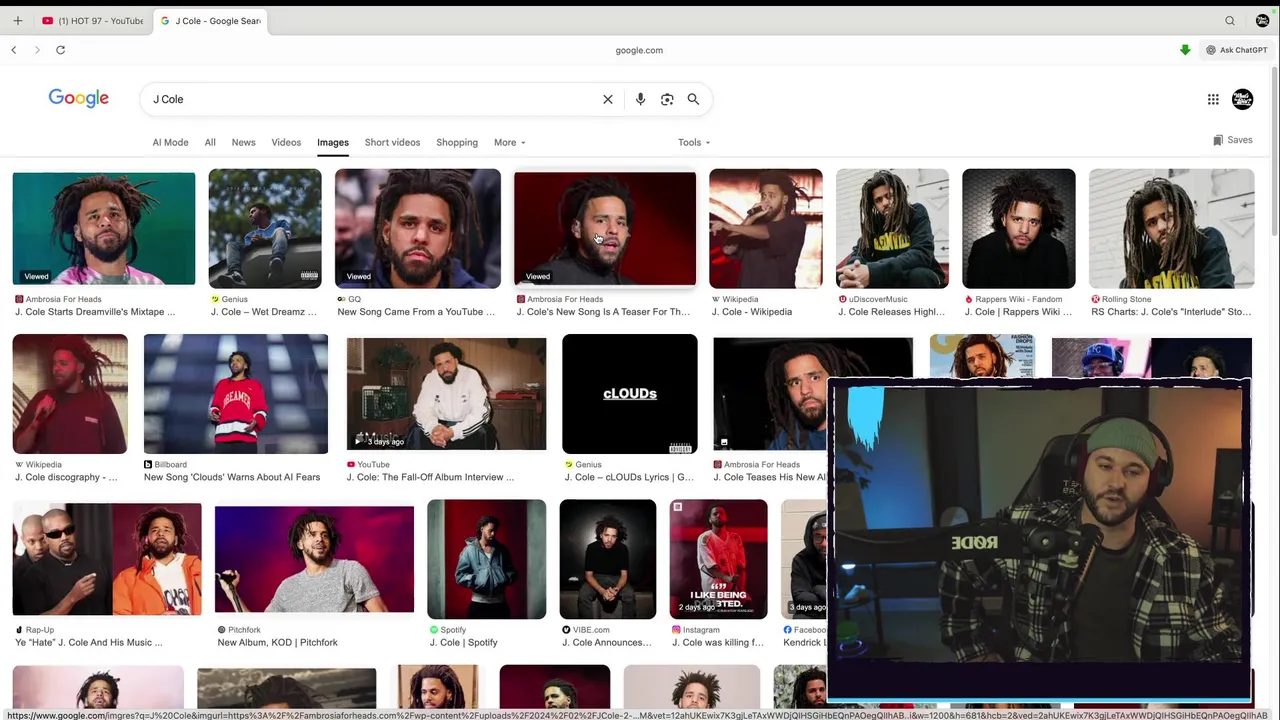Open the Pitchfork KOD thumbnail

click(x=314, y=559)
